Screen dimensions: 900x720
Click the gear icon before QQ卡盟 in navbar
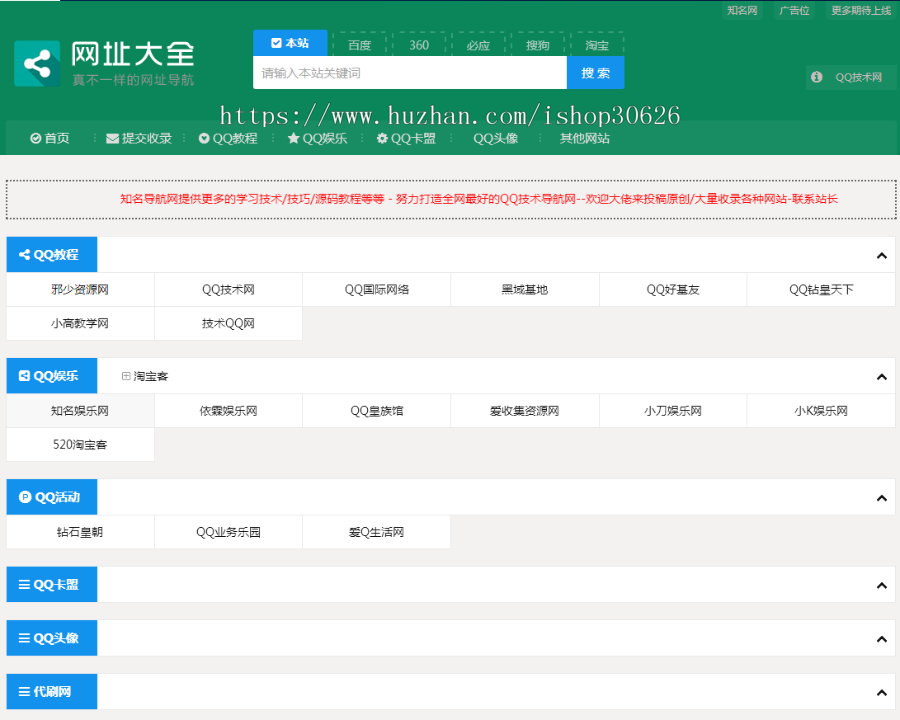point(383,138)
